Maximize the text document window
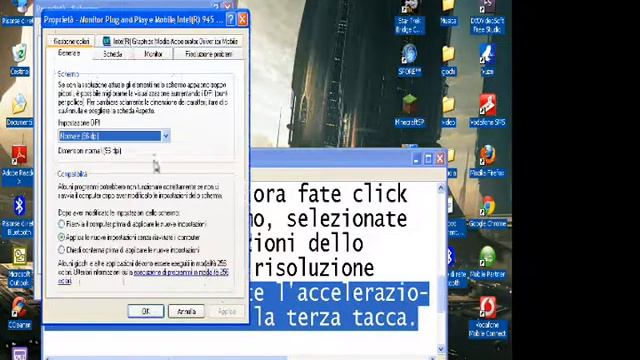This screenshot has width=640, height=360. pyautogui.click(x=428, y=159)
